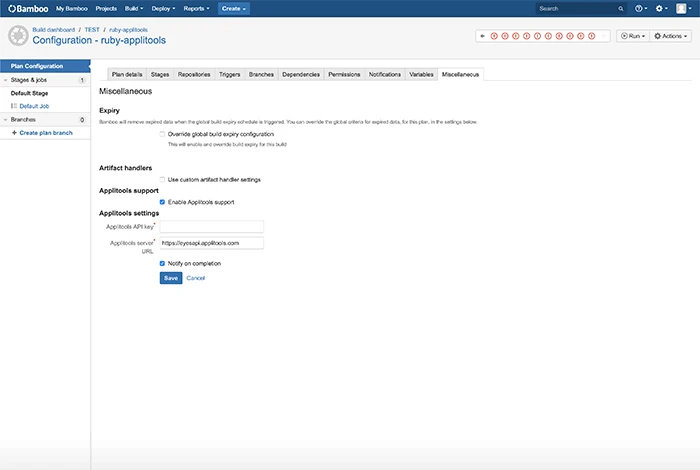Click the Default Job icon in sidebar

pyautogui.click(x=14, y=106)
